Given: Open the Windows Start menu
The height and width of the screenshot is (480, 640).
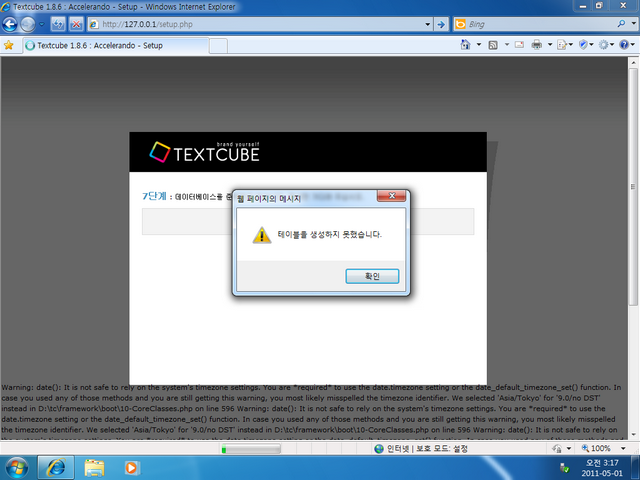Looking at the screenshot, I should pyautogui.click(x=17, y=468).
